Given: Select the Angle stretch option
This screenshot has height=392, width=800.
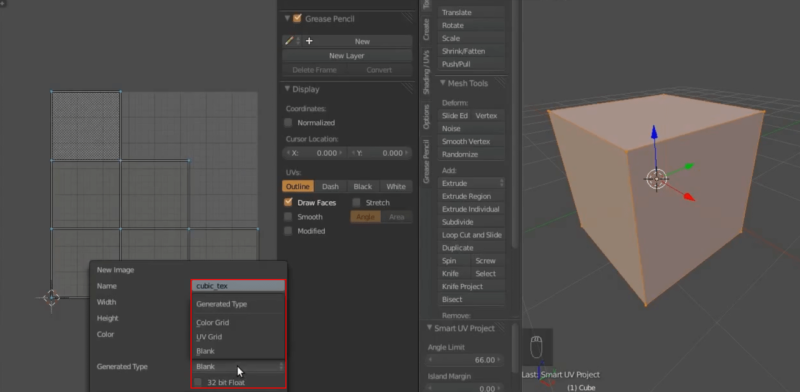Looking at the screenshot, I should coord(365,217).
